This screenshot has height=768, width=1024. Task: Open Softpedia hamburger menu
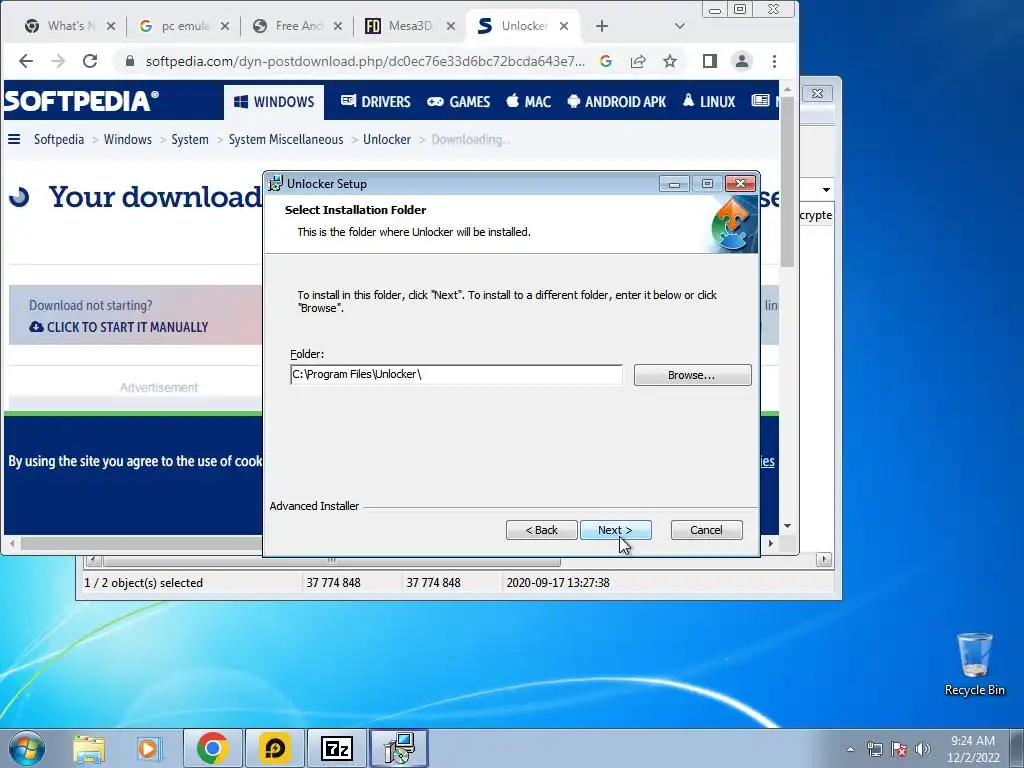[14, 139]
